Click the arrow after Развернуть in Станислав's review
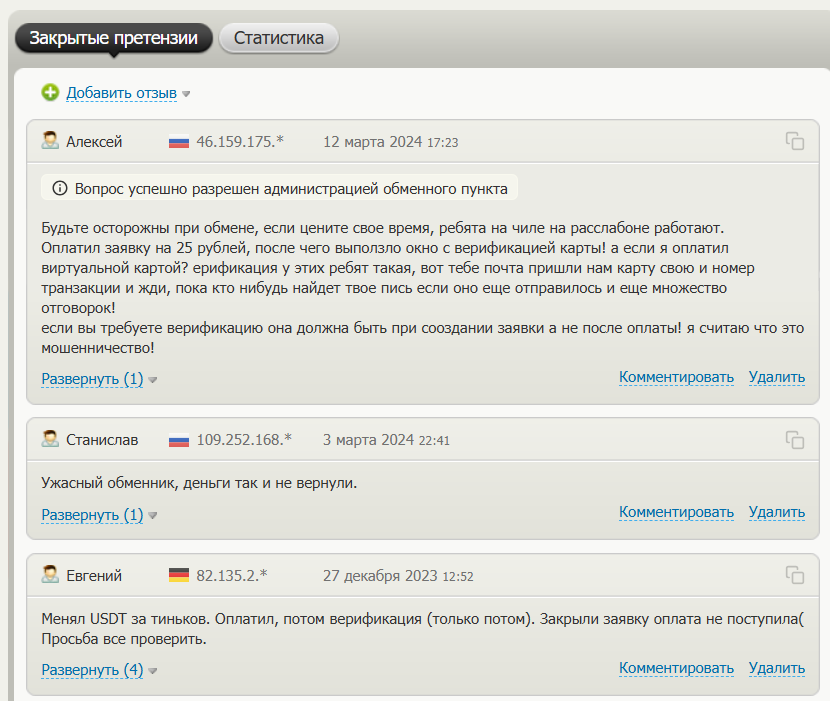Viewport: 830px width, 701px height. [x=152, y=516]
